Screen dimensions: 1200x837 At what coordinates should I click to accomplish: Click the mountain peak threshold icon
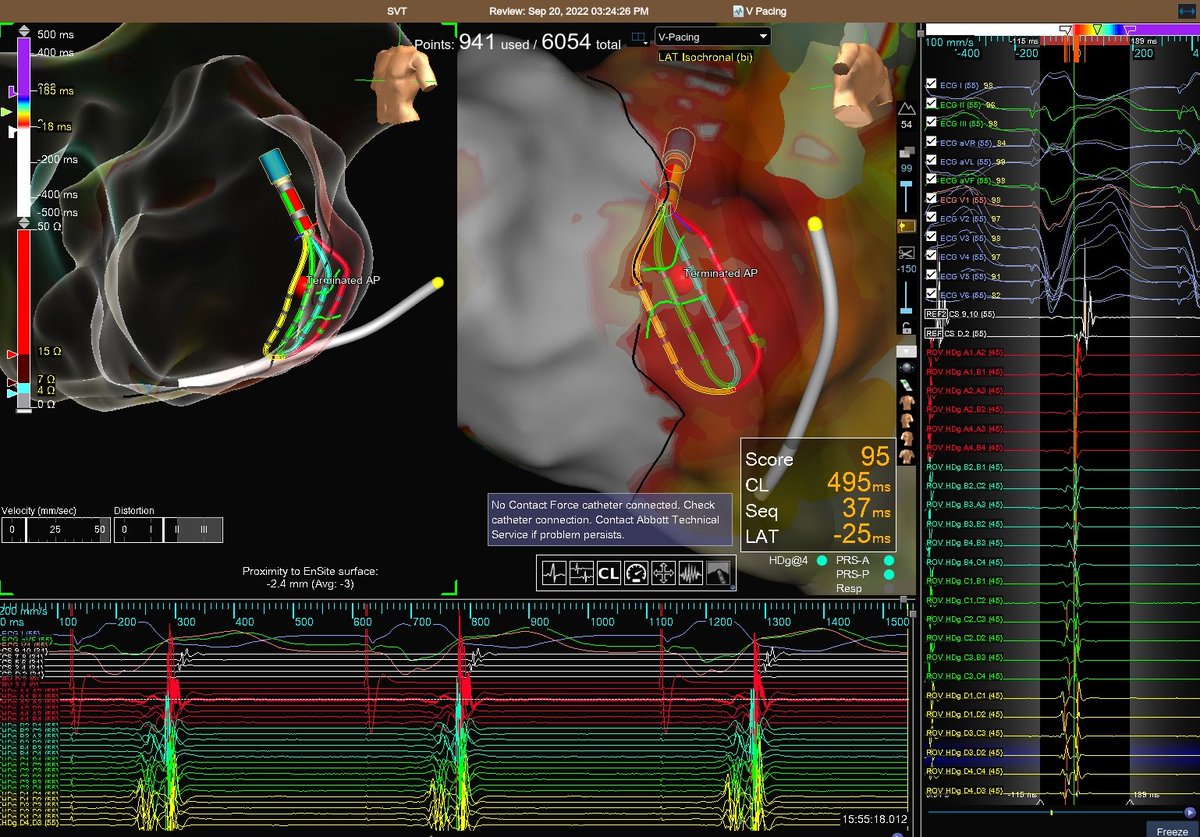pyautogui.click(x=907, y=108)
